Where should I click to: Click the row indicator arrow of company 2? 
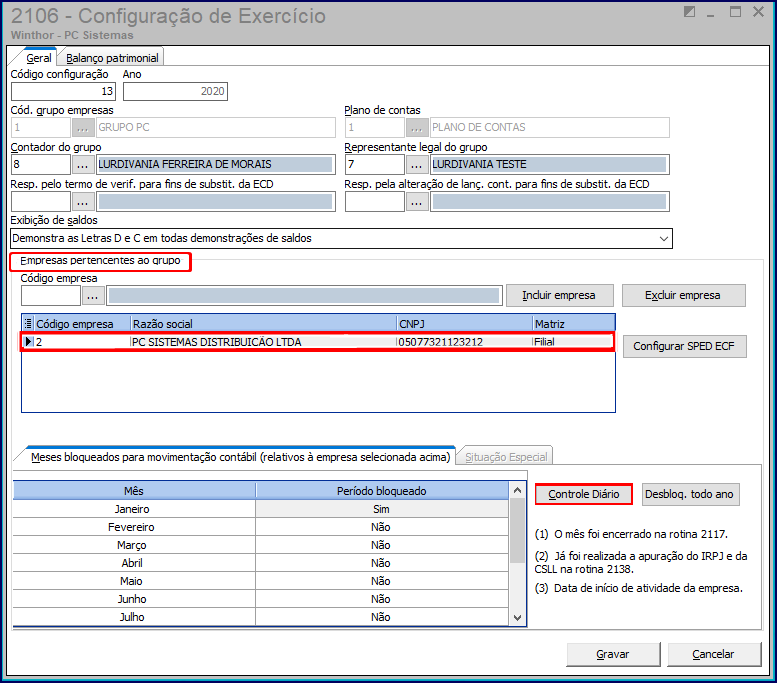(x=28, y=342)
